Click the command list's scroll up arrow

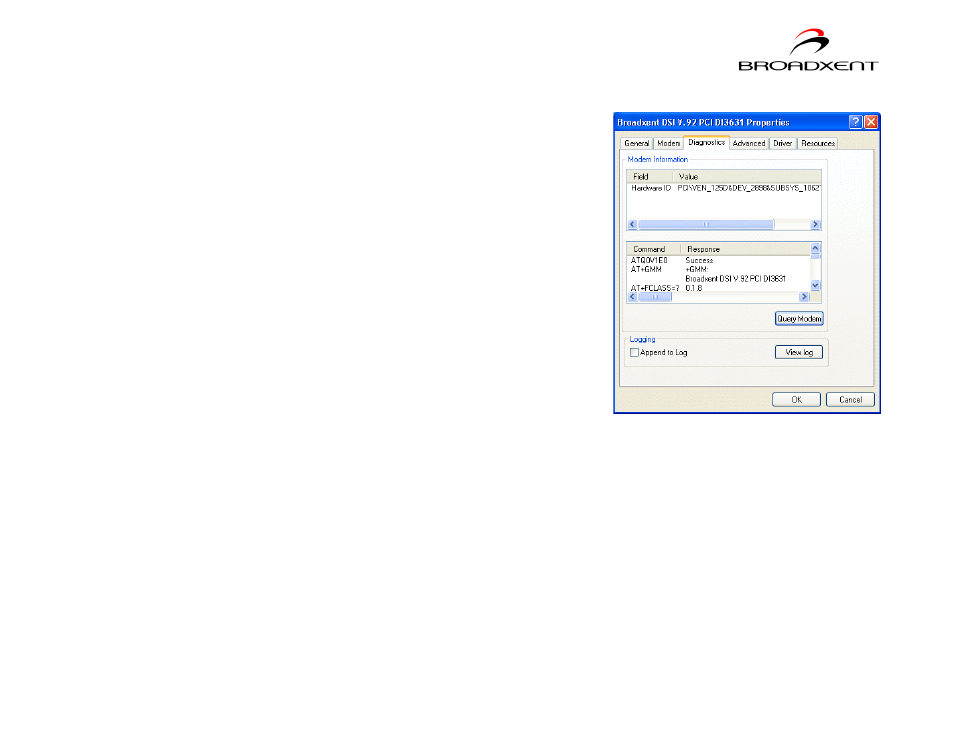pos(815,248)
